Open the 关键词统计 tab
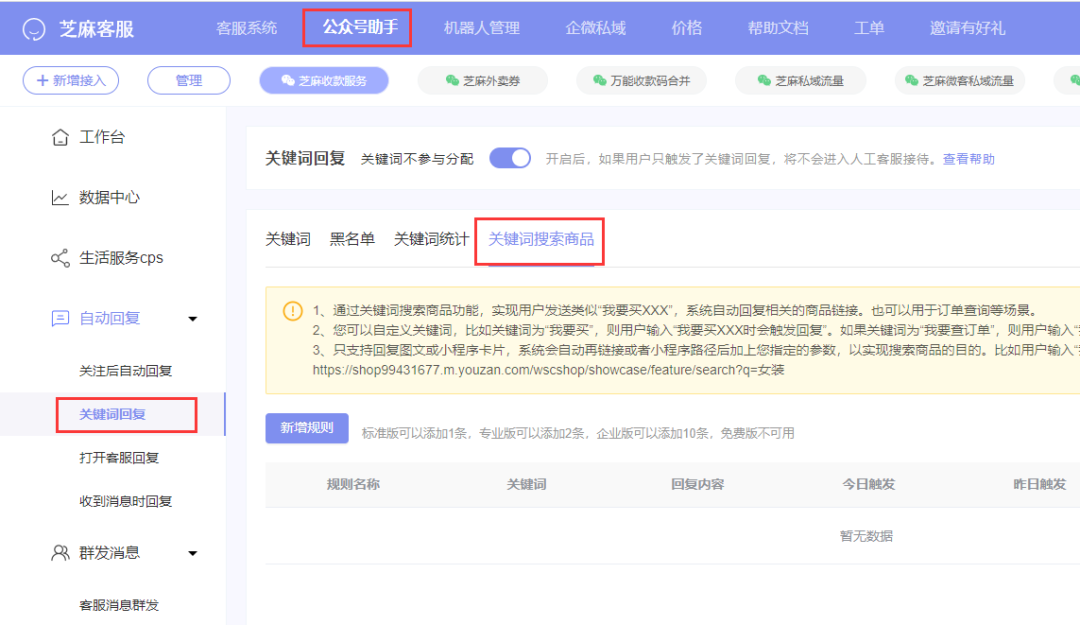 (430, 238)
